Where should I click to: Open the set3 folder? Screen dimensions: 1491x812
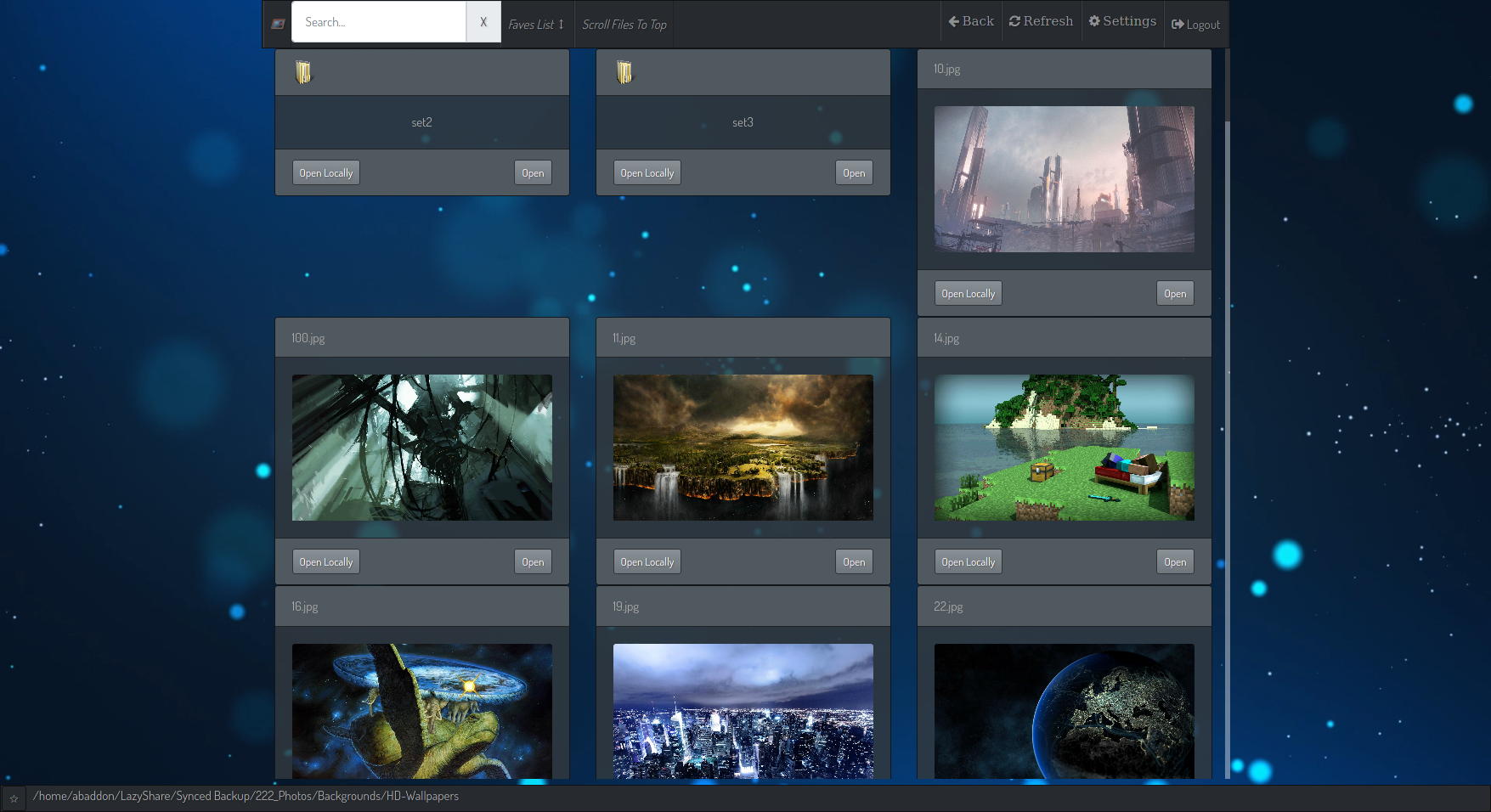point(854,172)
